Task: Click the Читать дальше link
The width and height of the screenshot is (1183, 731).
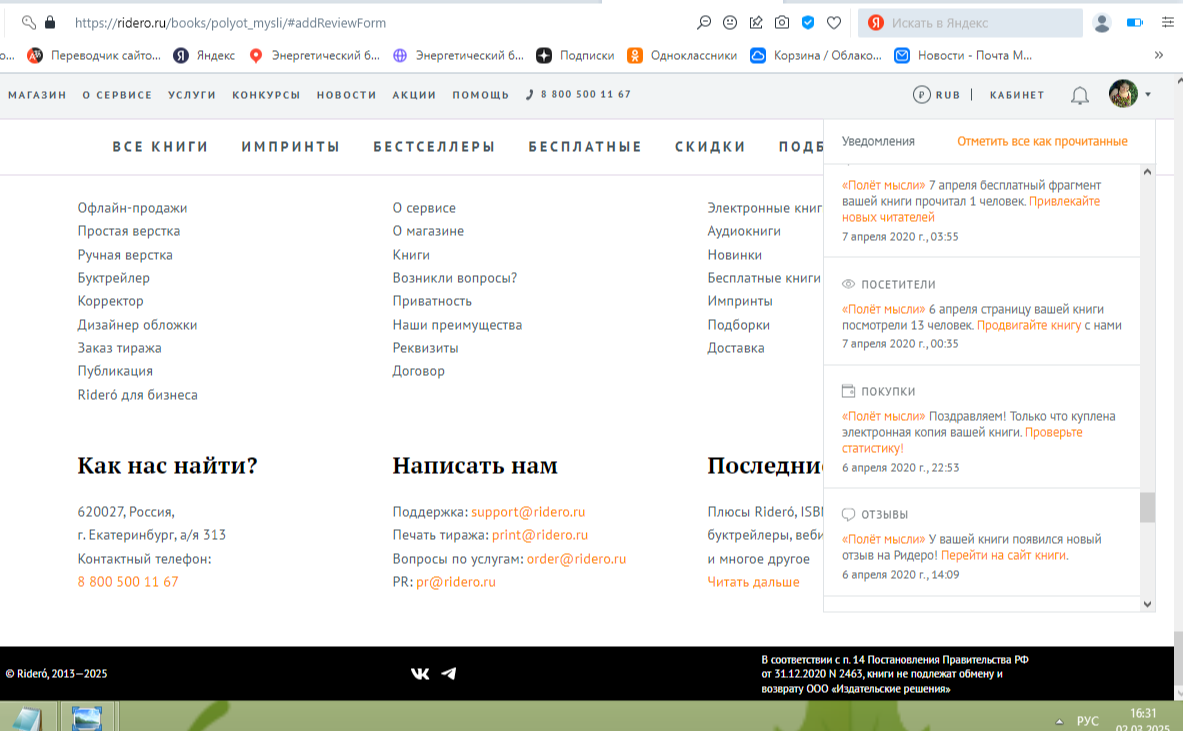Action: tap(753, 582)
